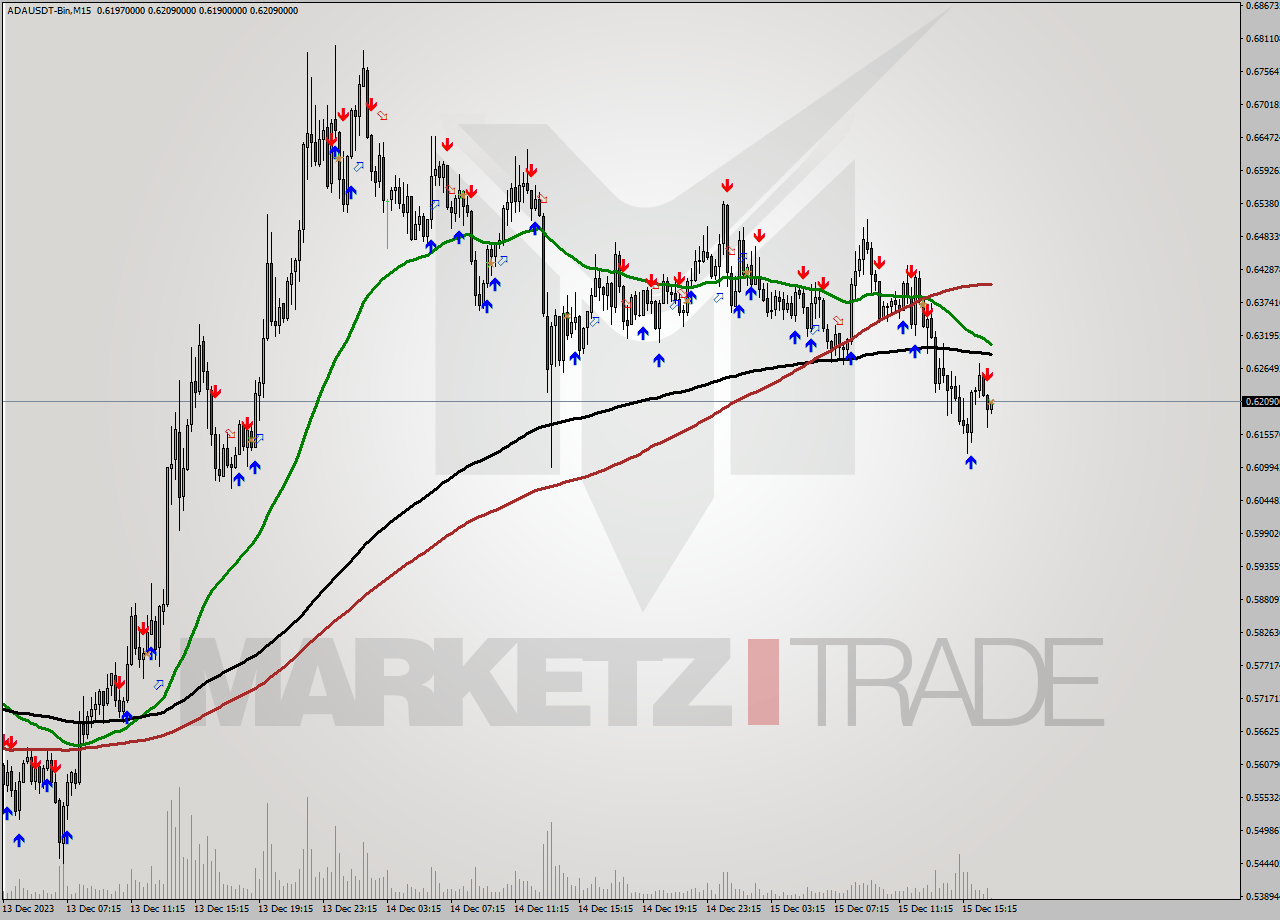This screenshot has width=1280, height=920.
Task: Click the price axis label 0.5990
Action: coord(1263,533)
